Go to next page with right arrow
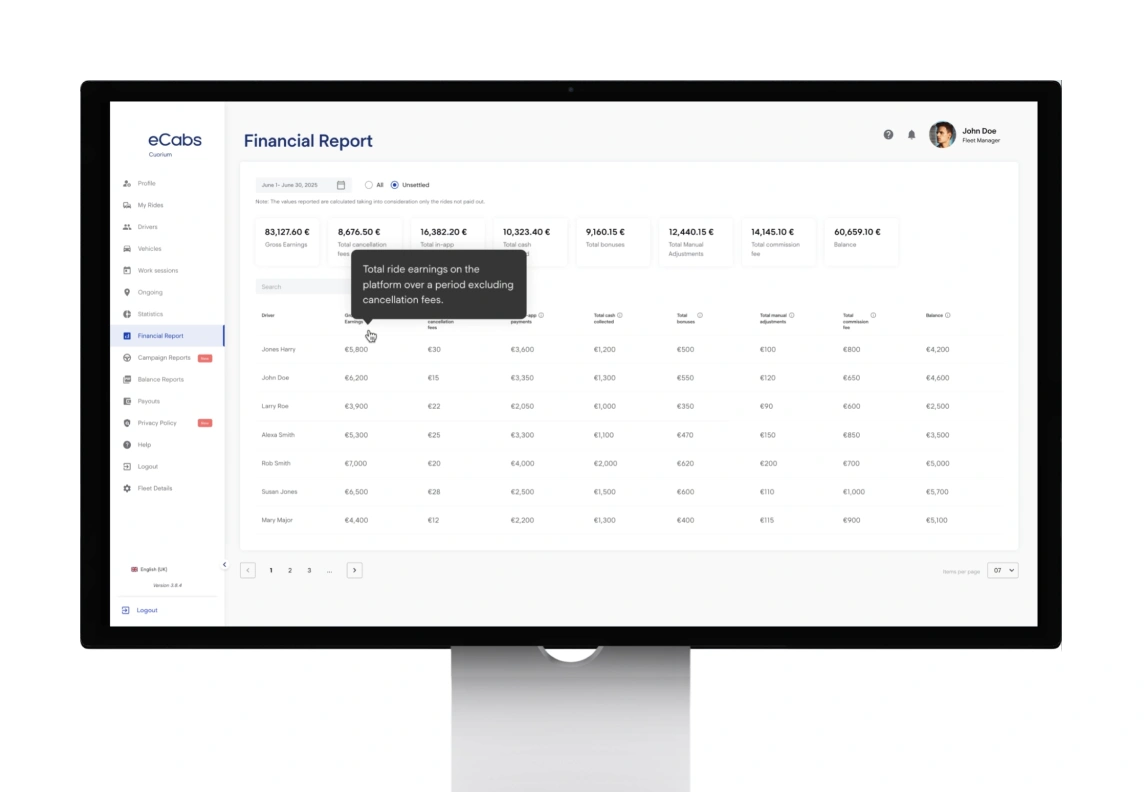 pos(354,570)
